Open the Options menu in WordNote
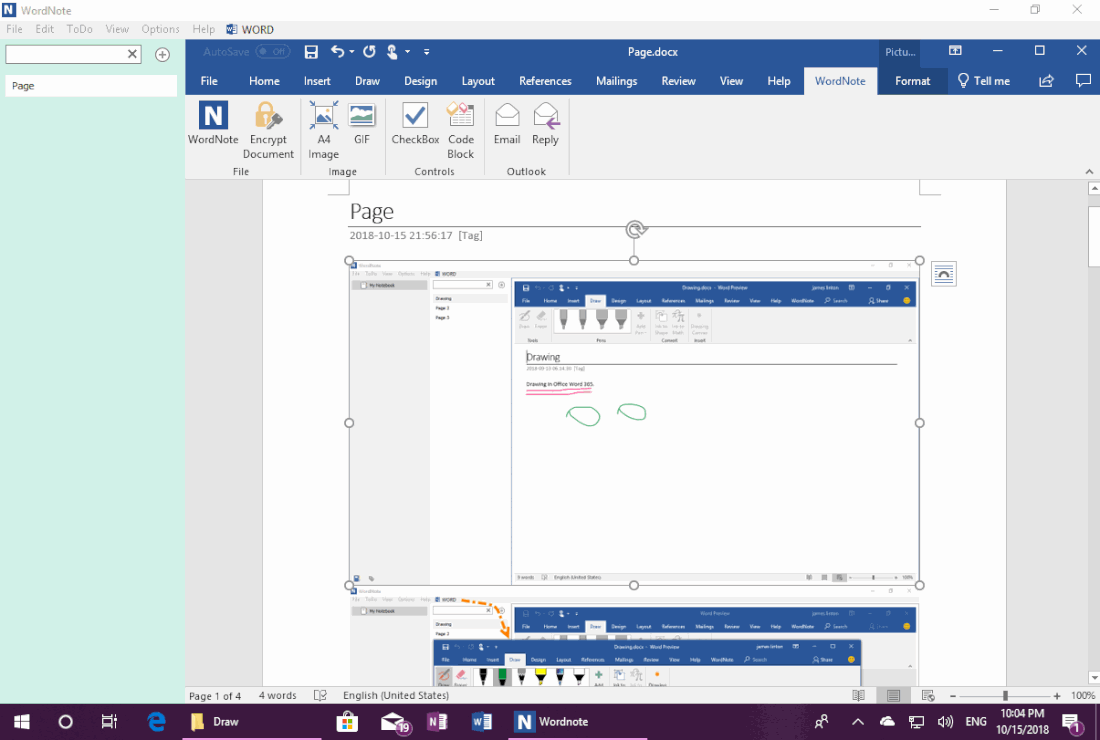The height and width of the screenshot is (740, 1100). [160, 29]
